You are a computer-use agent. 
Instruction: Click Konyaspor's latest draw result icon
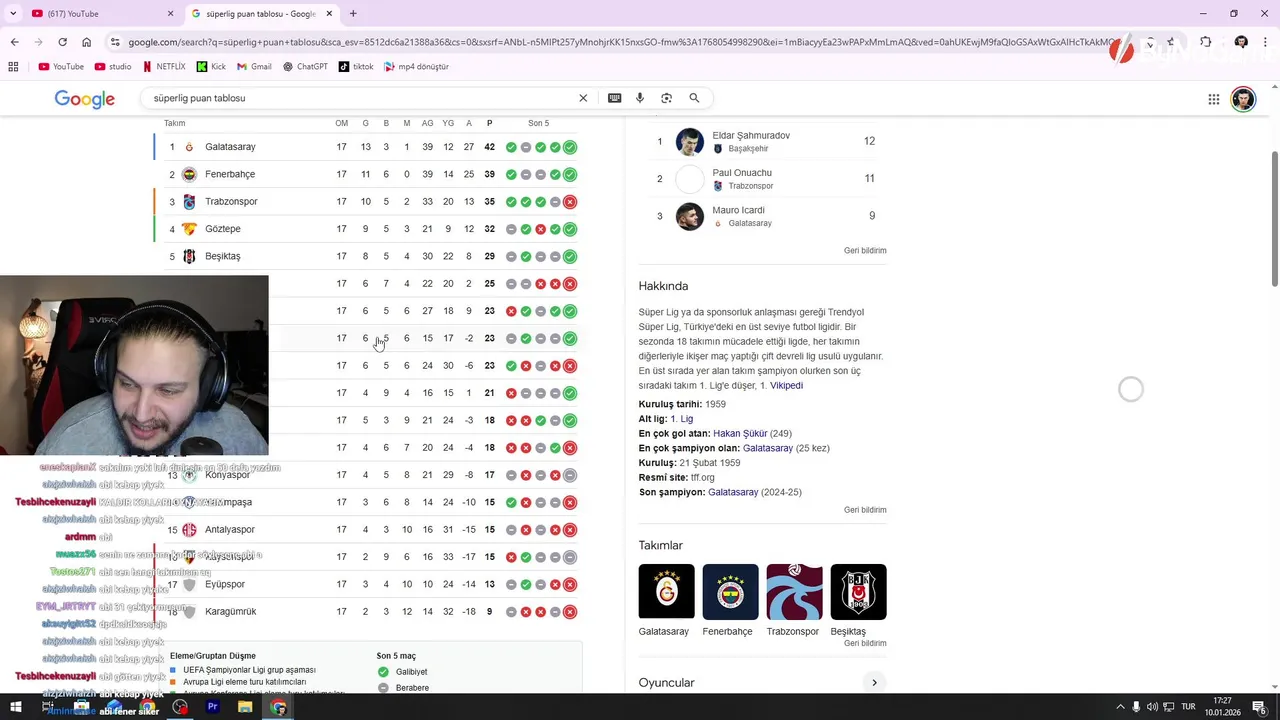pyautogui.click(x=570, y=475)
